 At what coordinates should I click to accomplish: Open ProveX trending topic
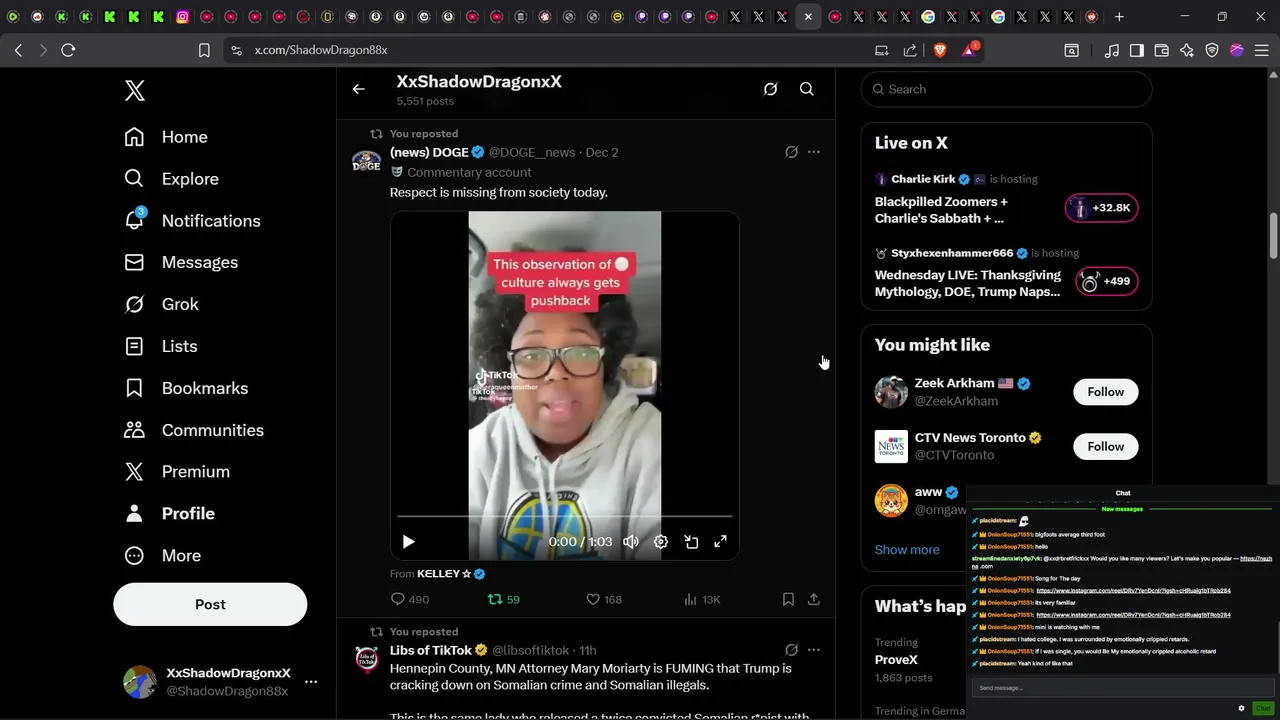coord(896,660)
